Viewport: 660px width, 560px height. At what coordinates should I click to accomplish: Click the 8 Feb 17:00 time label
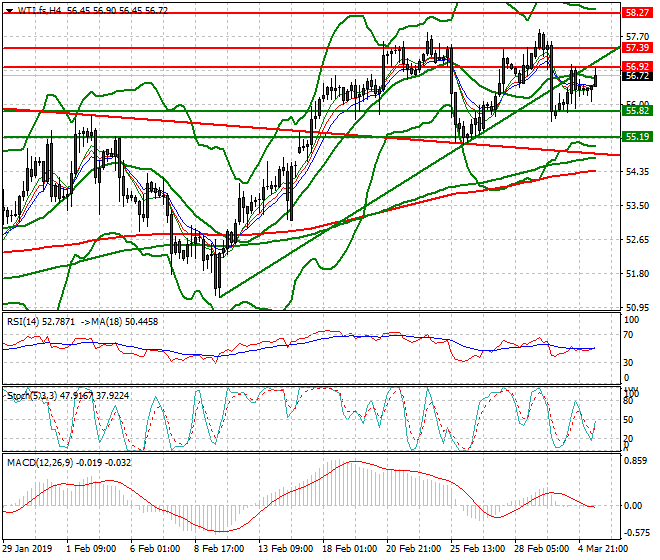[x=219, y=549]
